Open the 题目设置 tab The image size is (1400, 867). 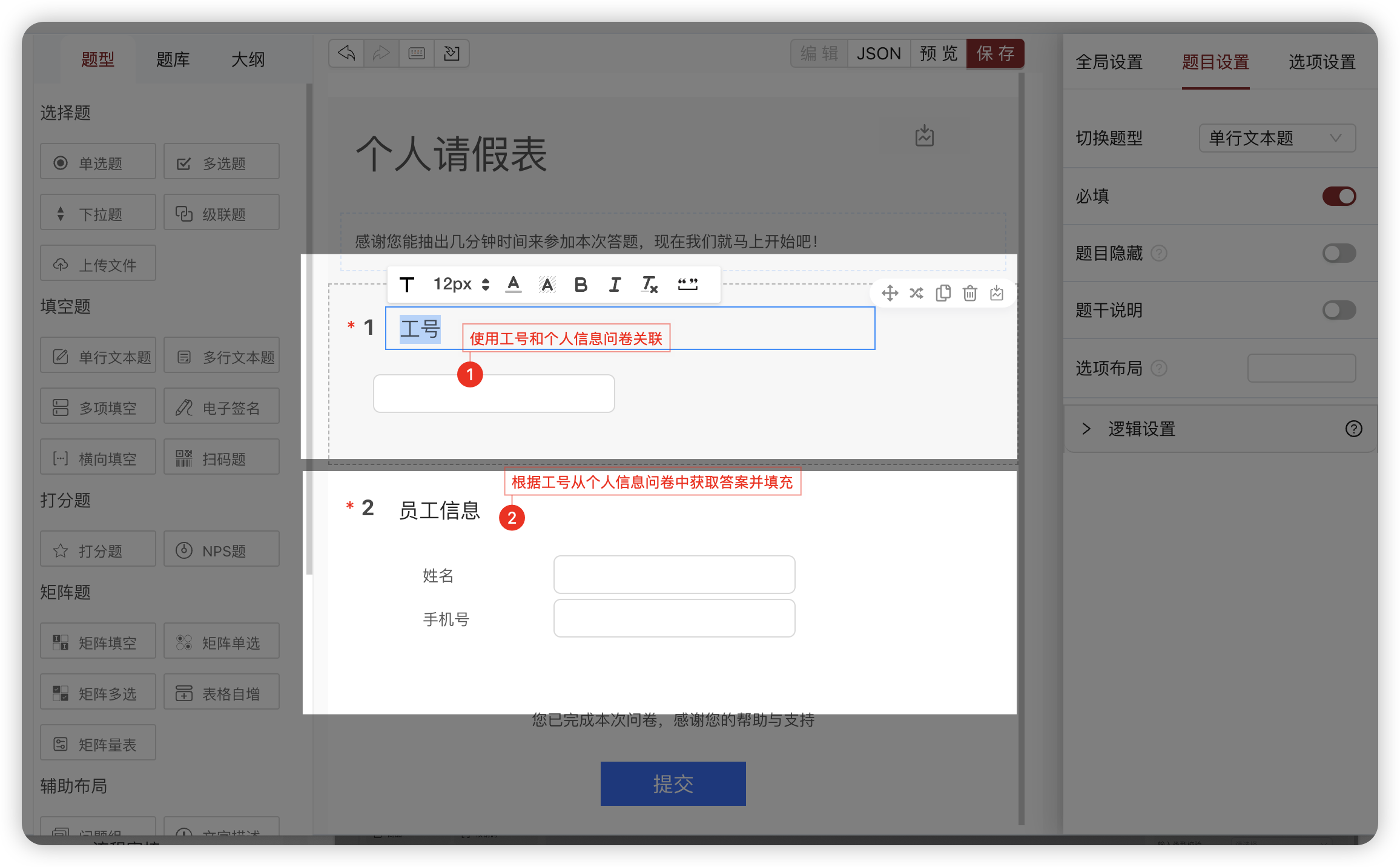(x=1216, y=62)
